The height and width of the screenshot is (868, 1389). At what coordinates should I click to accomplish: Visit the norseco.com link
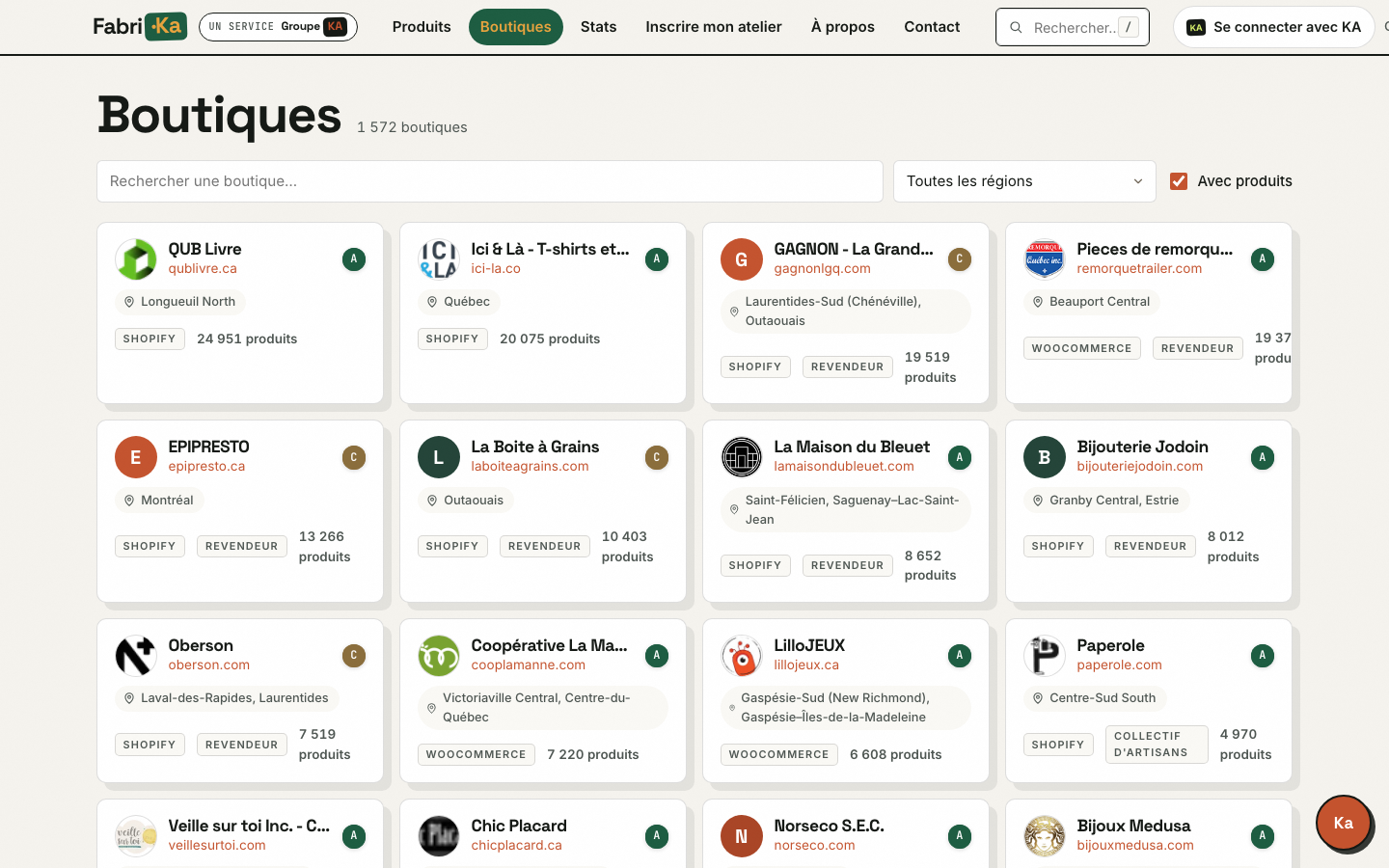point(815,846)
